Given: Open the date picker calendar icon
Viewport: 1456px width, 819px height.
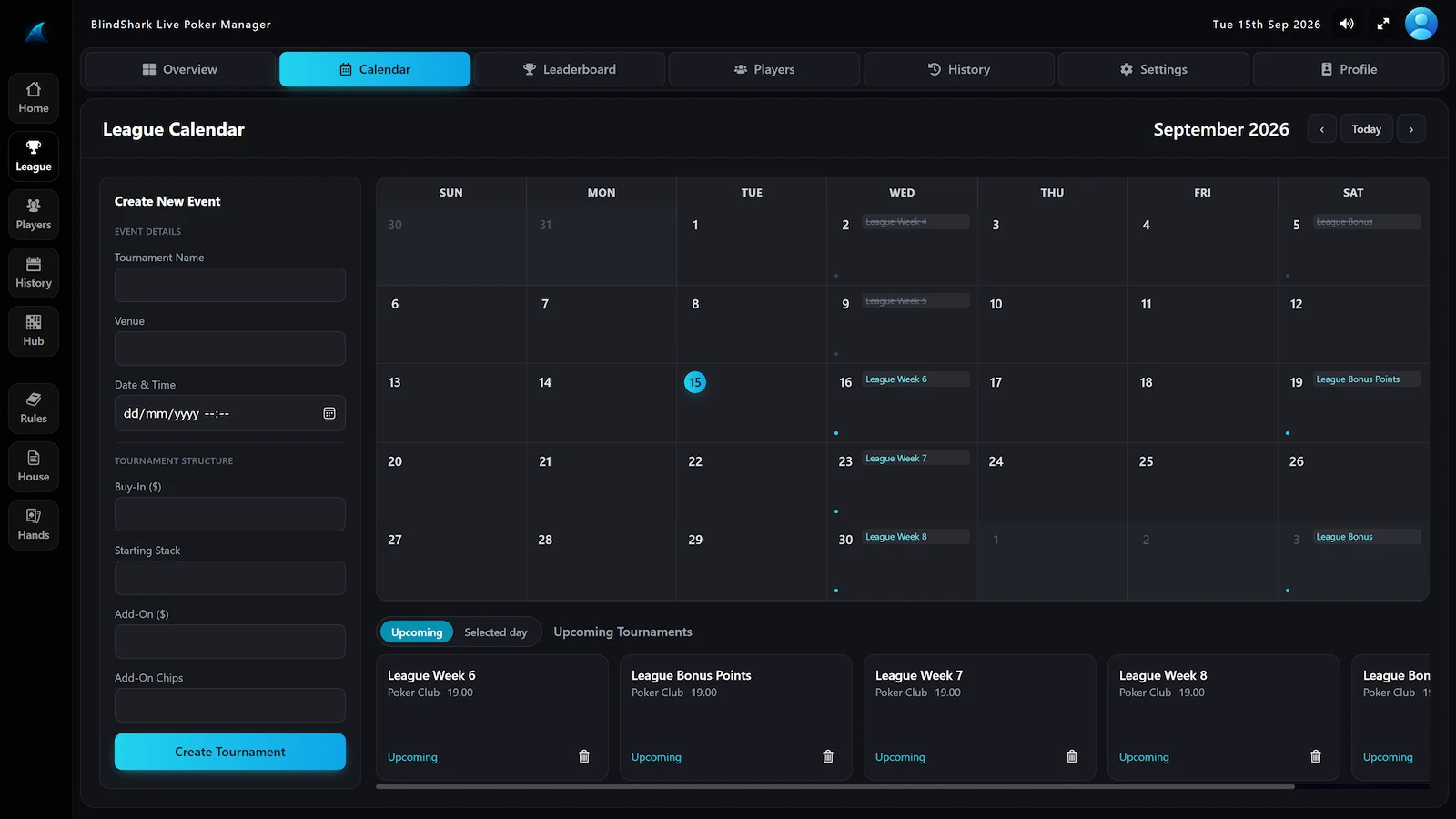Looking at the screenshot, I should [x=329, y=413].
